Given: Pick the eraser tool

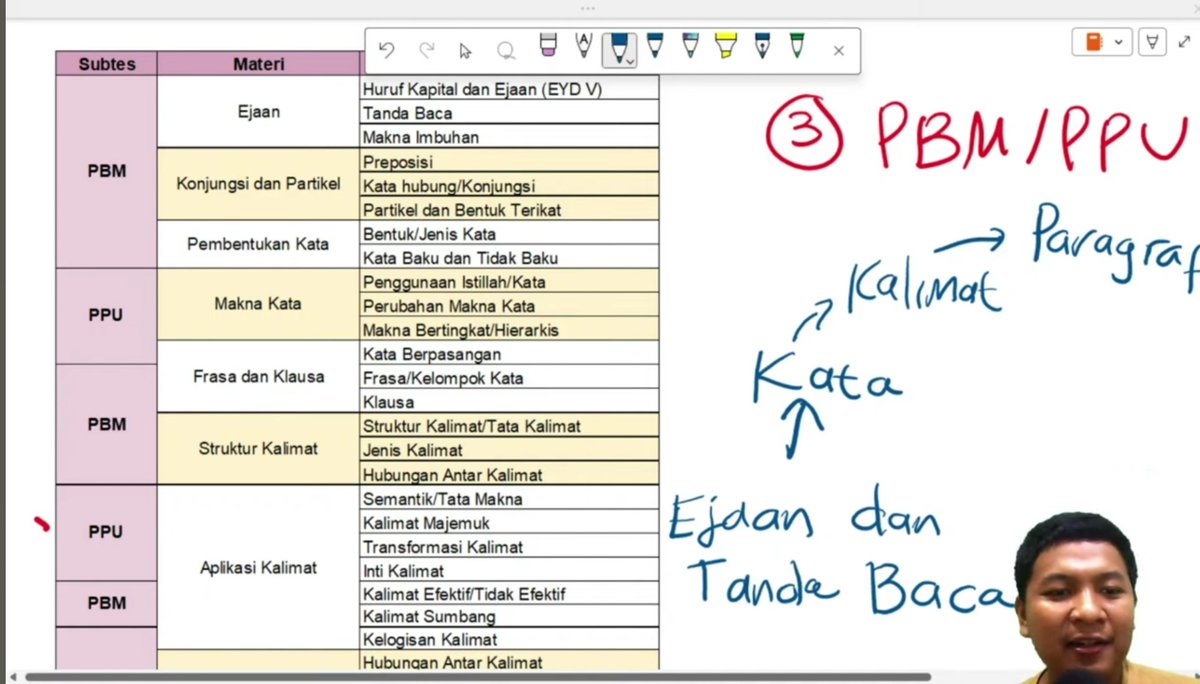Looking at the screenshot, I should click(547, 46).
